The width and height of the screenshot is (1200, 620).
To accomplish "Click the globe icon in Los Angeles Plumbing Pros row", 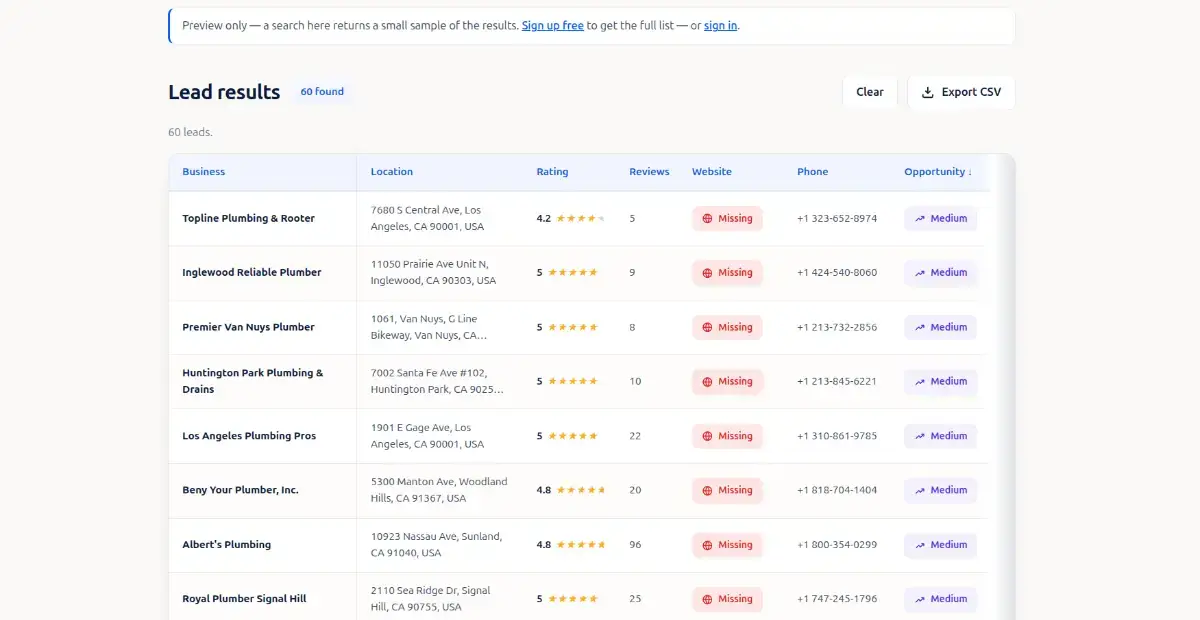I will (707, 436).
